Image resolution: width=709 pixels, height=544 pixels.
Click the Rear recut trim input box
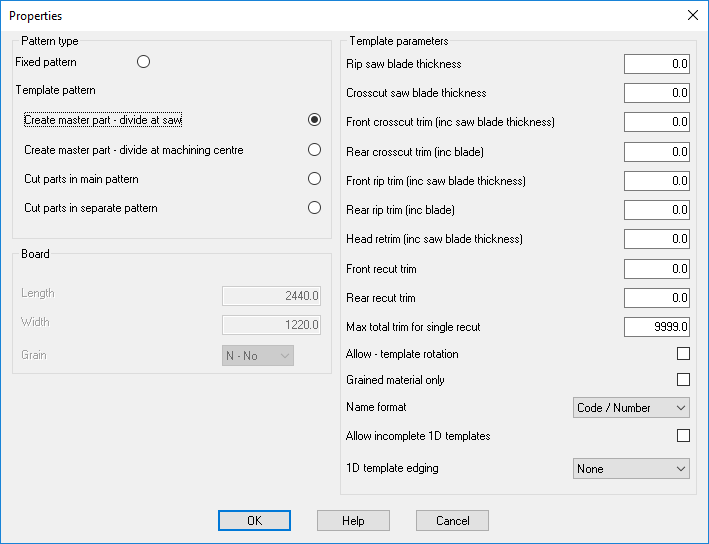(x=657, y=298)
